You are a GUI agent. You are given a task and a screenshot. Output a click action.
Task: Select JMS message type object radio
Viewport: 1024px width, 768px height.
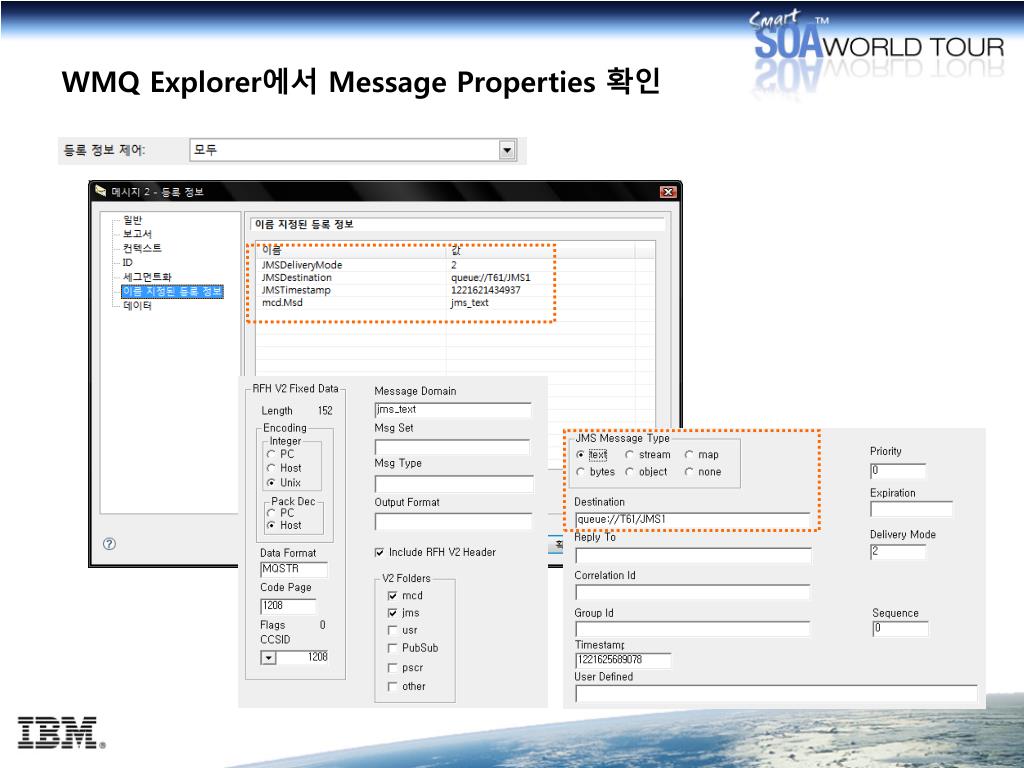click(x=630, y=472)
